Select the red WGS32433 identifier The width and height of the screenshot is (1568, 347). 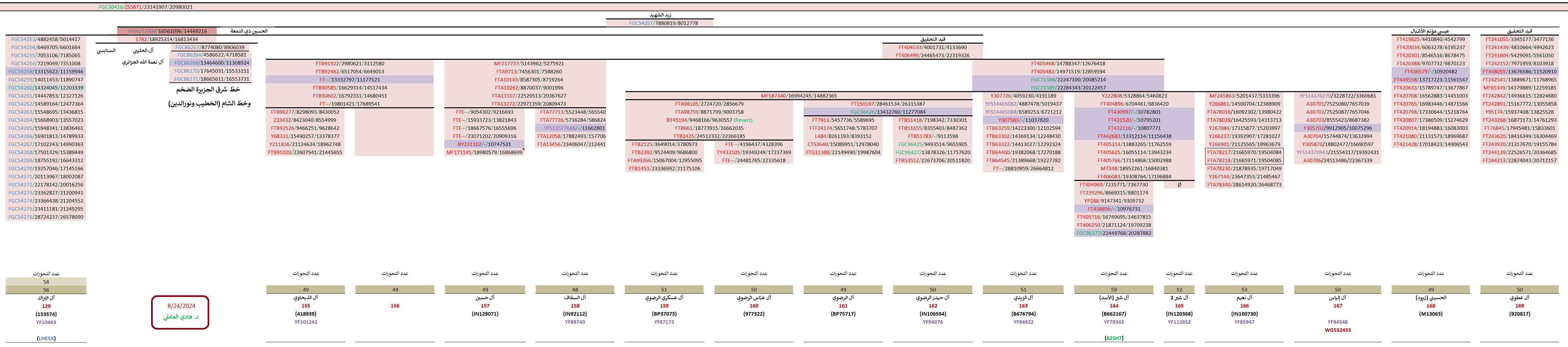[x=1337, y=330]
